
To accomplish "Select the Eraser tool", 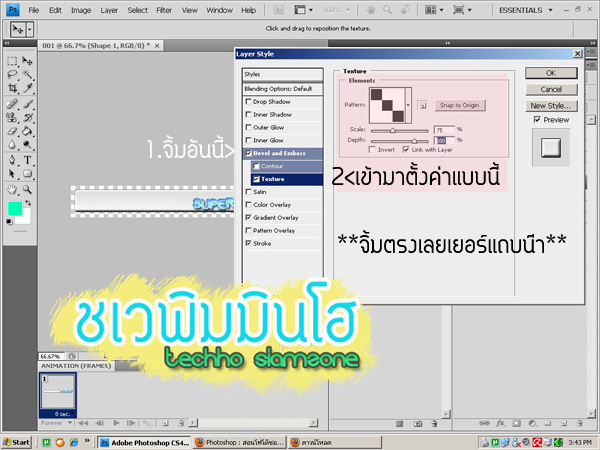I will click(12, 131).
